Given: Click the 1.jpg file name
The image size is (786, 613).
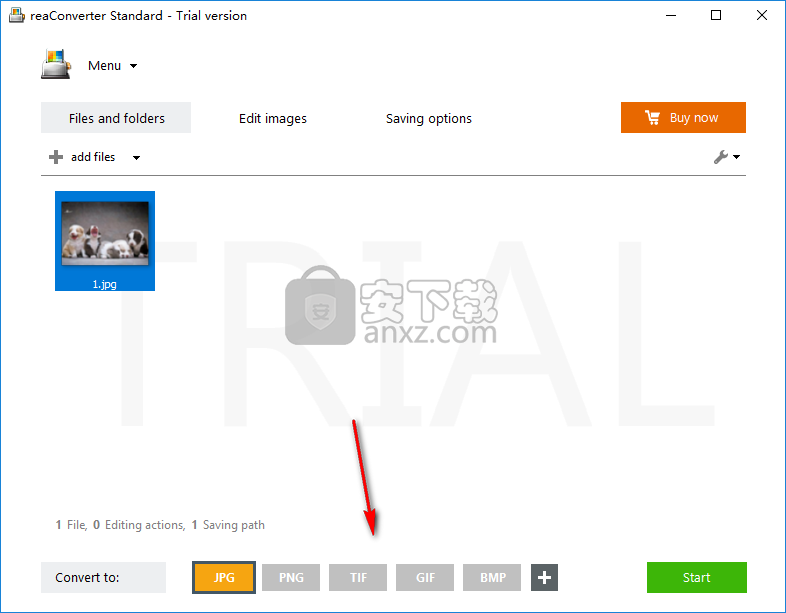Looking at the screenshot, I should pos(104,284).
